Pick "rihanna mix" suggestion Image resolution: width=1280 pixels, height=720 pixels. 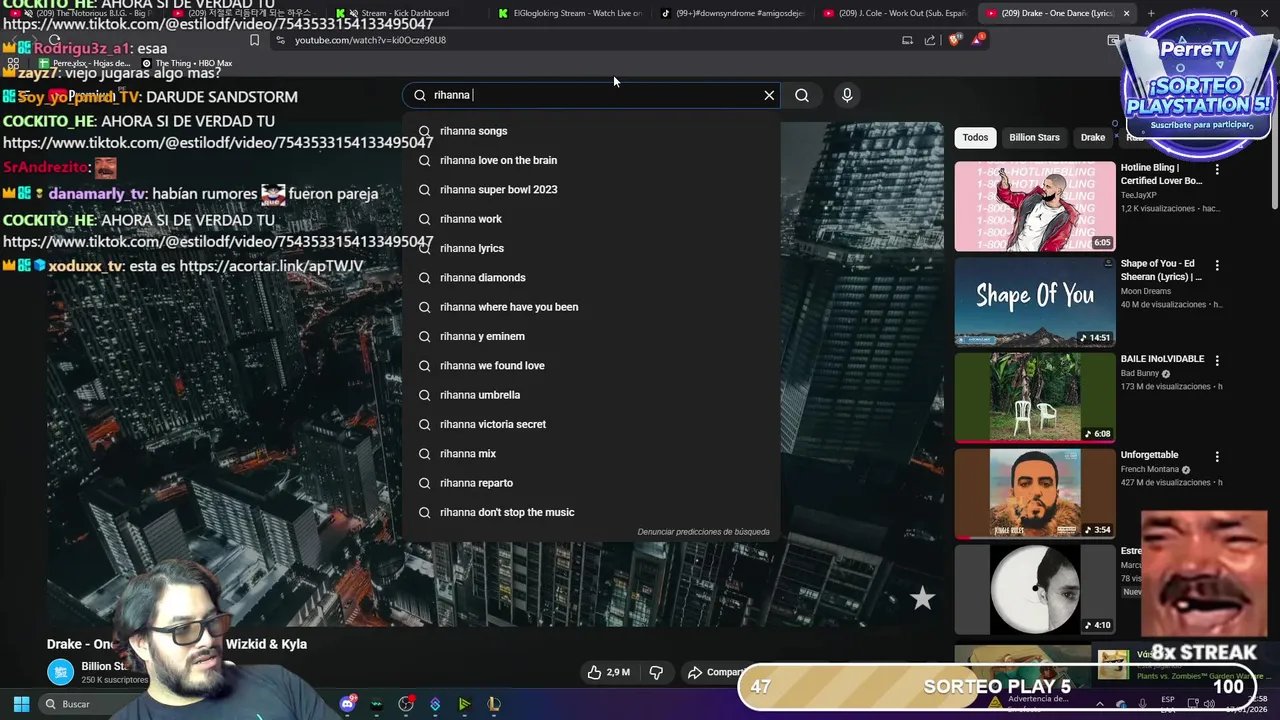pos(591,453)
